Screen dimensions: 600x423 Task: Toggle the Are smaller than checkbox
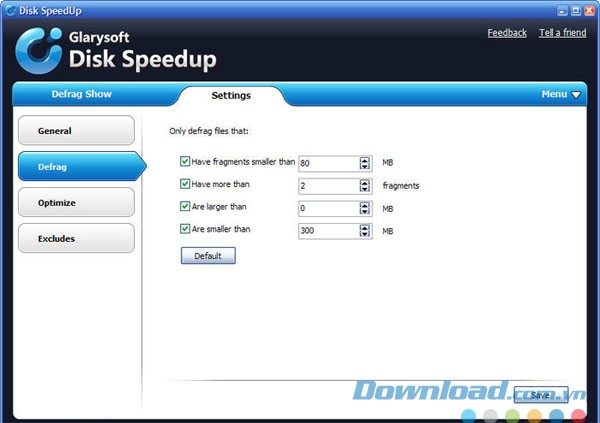tap(185, 229)
